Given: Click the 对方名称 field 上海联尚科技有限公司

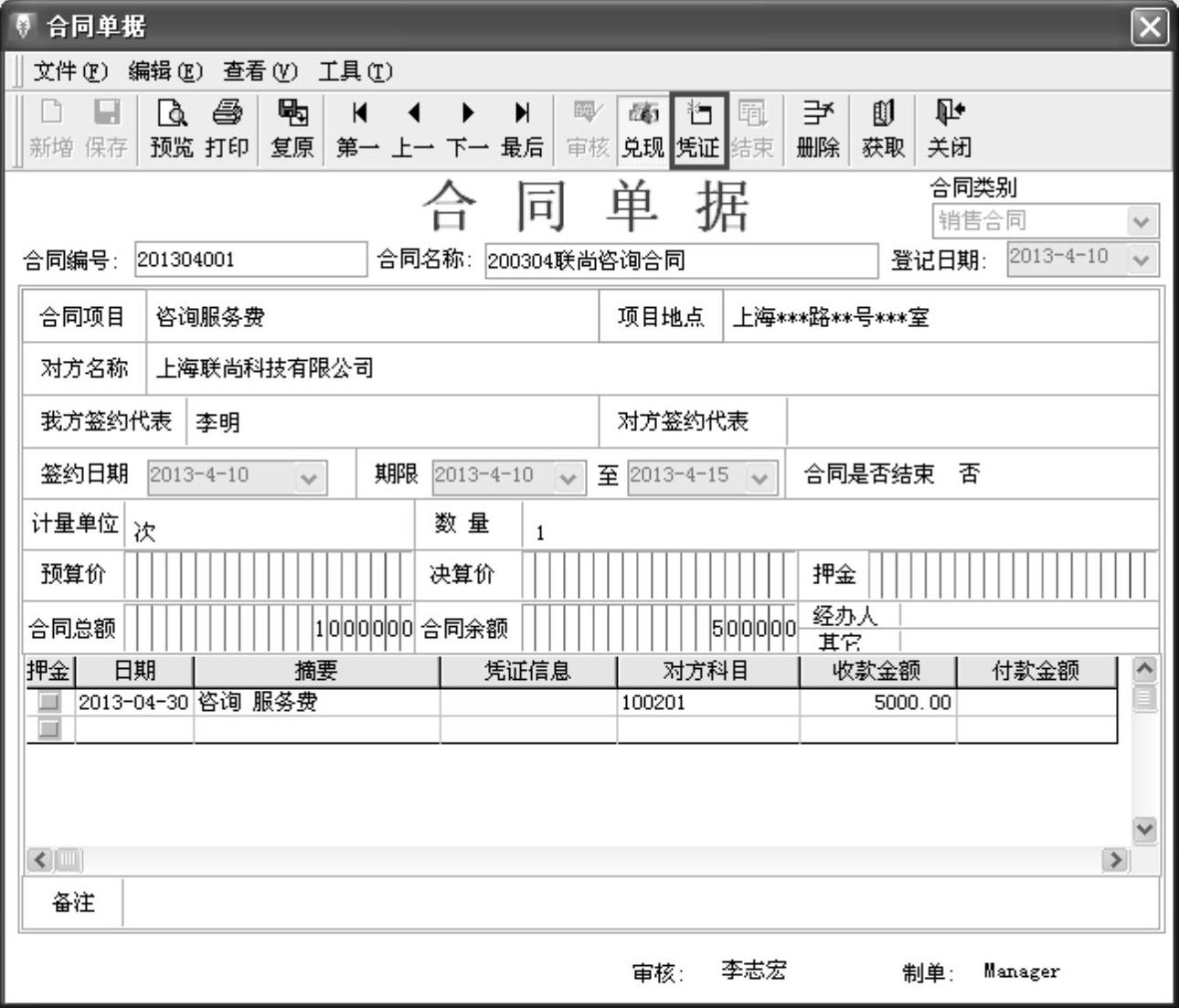Looking at the screenshot, I should [x=653, y=368].
